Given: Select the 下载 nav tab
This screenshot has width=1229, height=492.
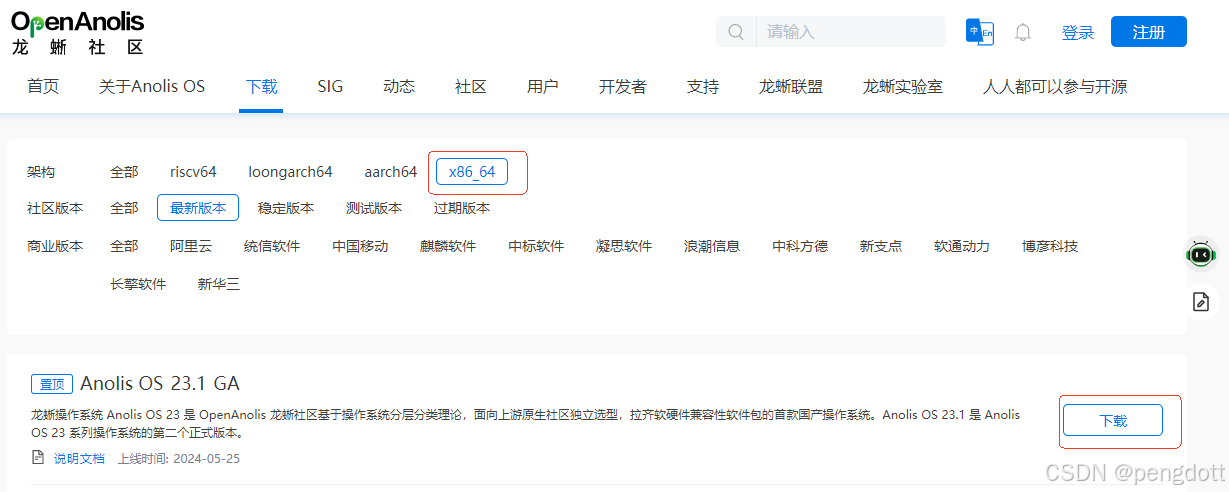Looking at the screenshot, I should click(262, 87).
